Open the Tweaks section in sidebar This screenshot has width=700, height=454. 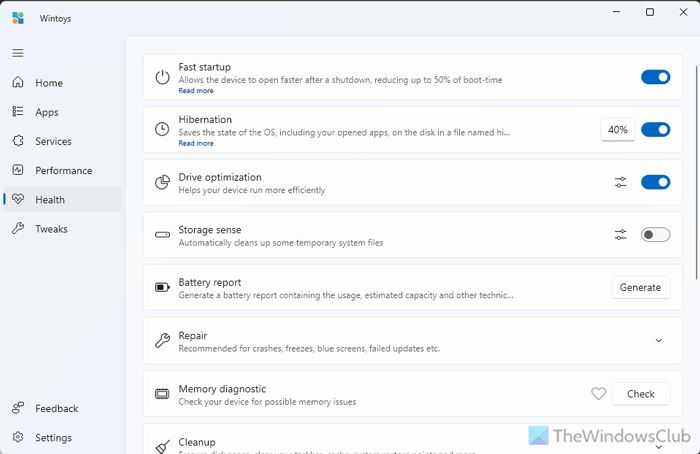51,229
